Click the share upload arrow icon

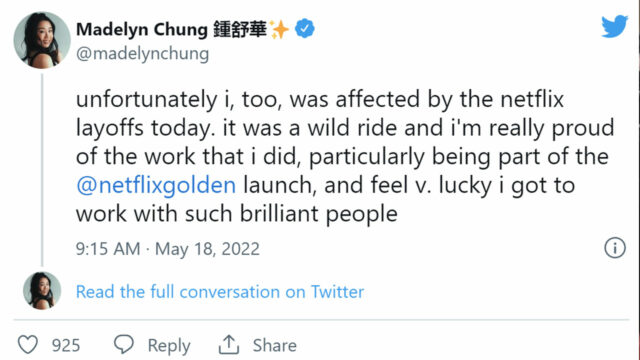[x=229, y=344]
